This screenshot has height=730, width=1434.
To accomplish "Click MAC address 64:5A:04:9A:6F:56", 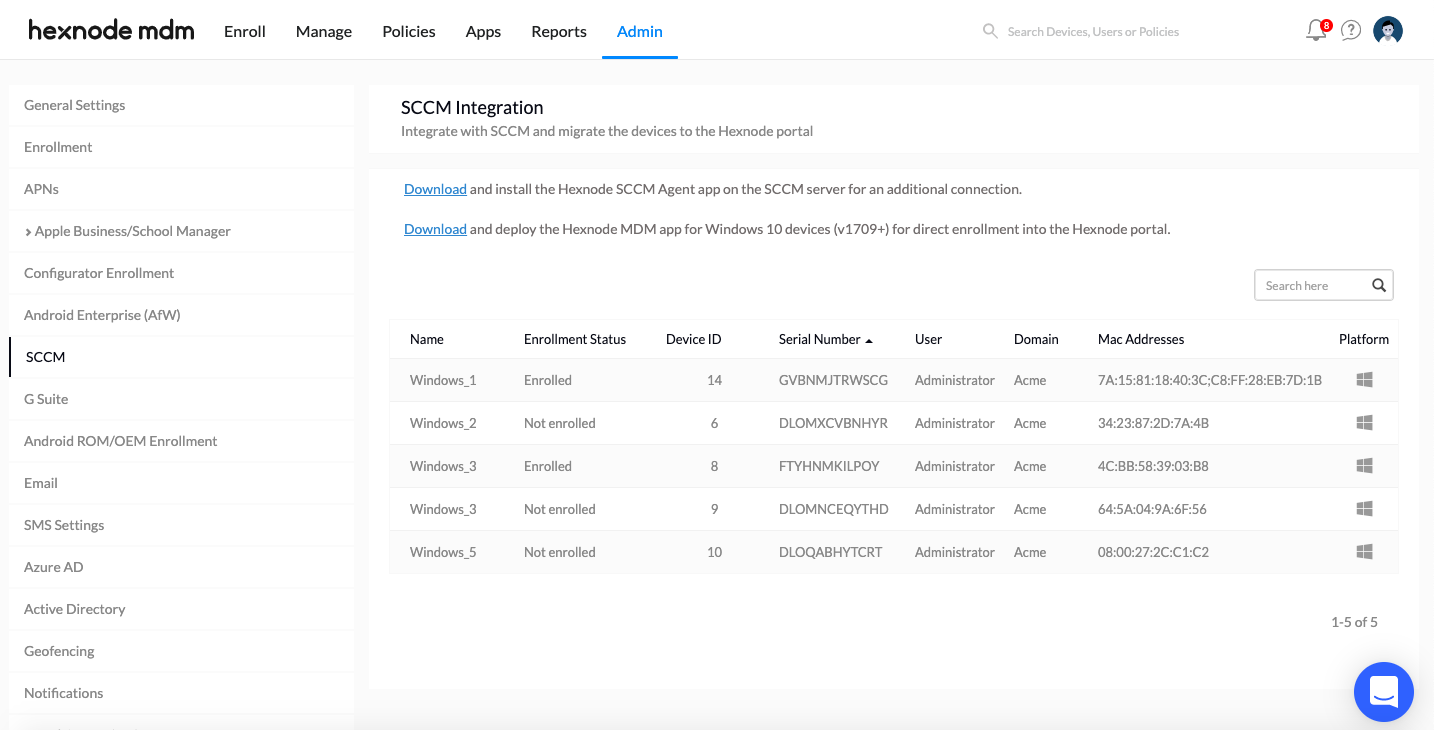I will click(x=1152, y=509).
